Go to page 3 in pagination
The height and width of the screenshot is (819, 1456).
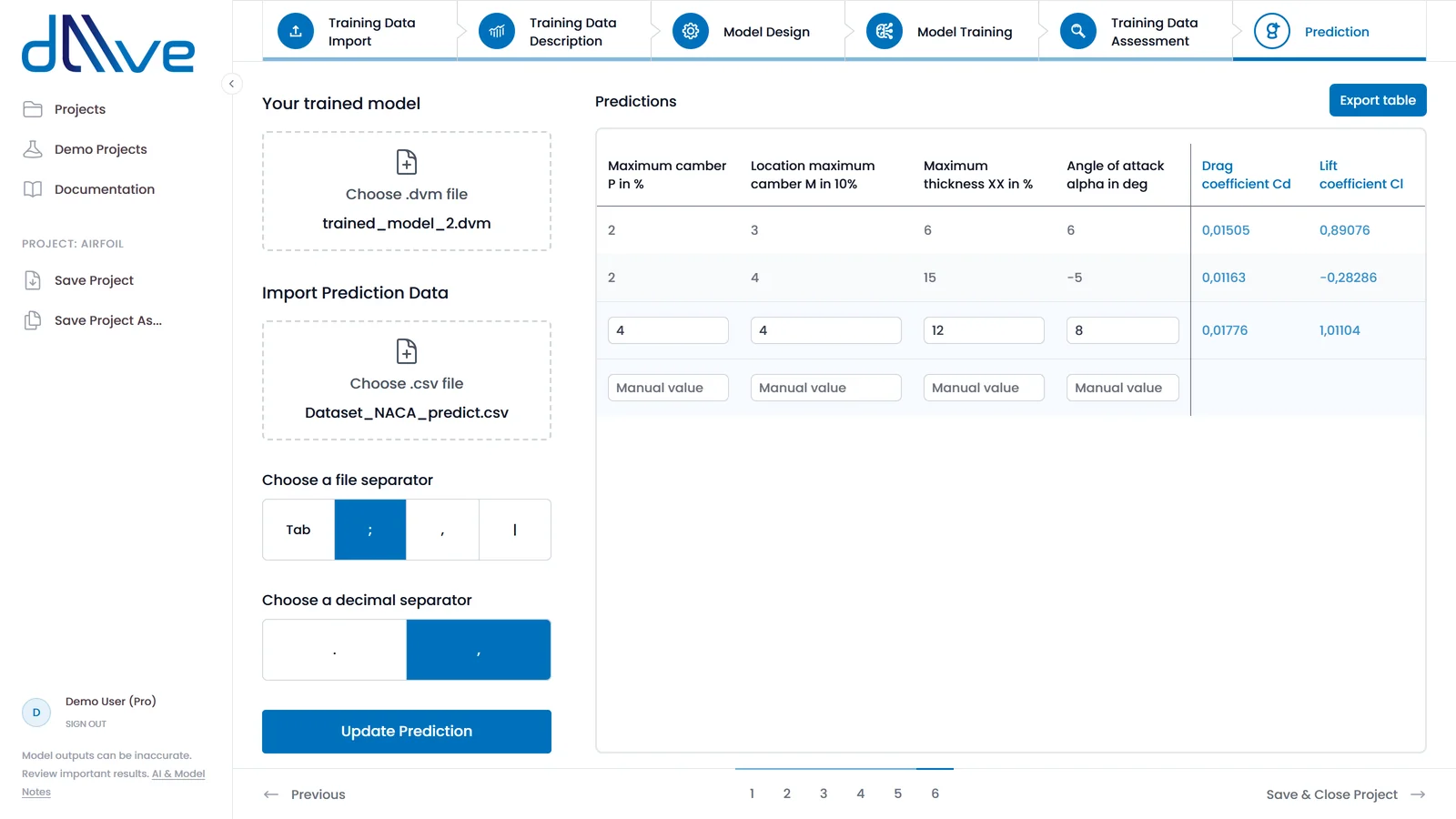click(x=824, y=794)
